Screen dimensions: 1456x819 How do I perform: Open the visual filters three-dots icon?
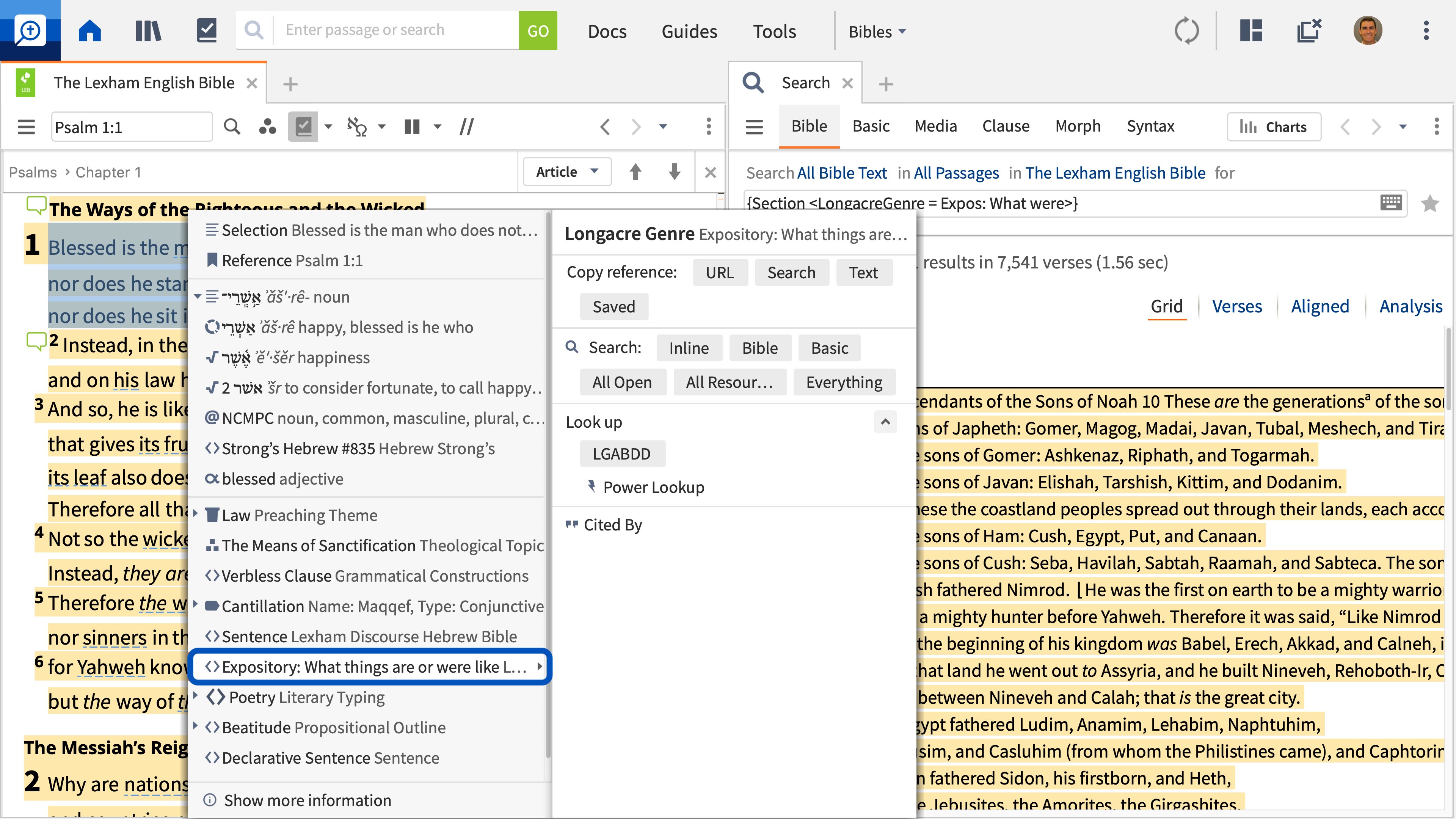coord(267,127)
